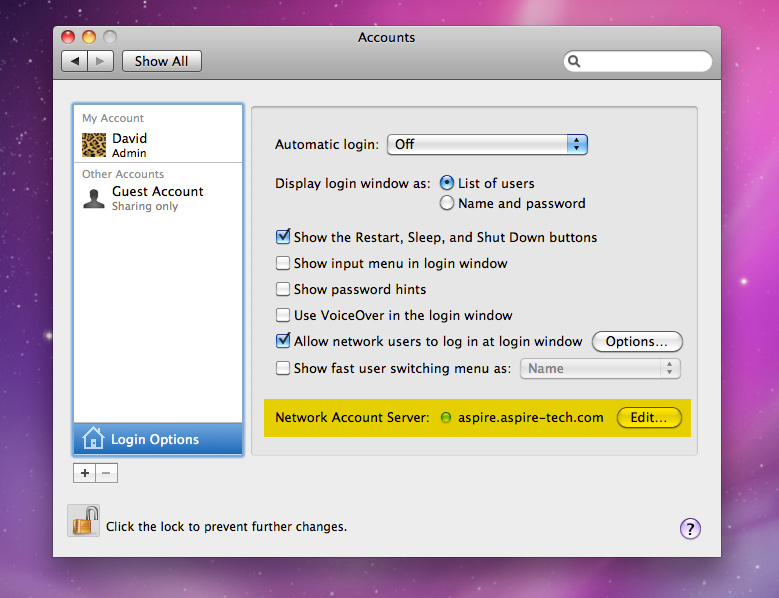Enable Show fast user switching menu checkbox

(283, 368)
